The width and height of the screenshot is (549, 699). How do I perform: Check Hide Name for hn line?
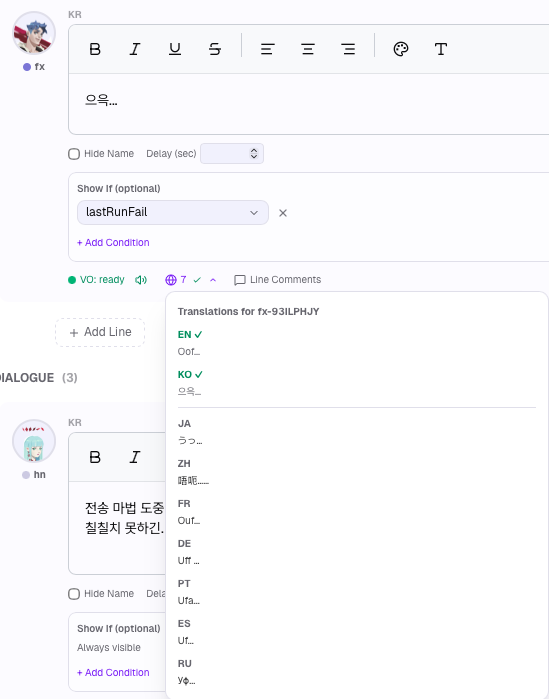click(74, 594)
